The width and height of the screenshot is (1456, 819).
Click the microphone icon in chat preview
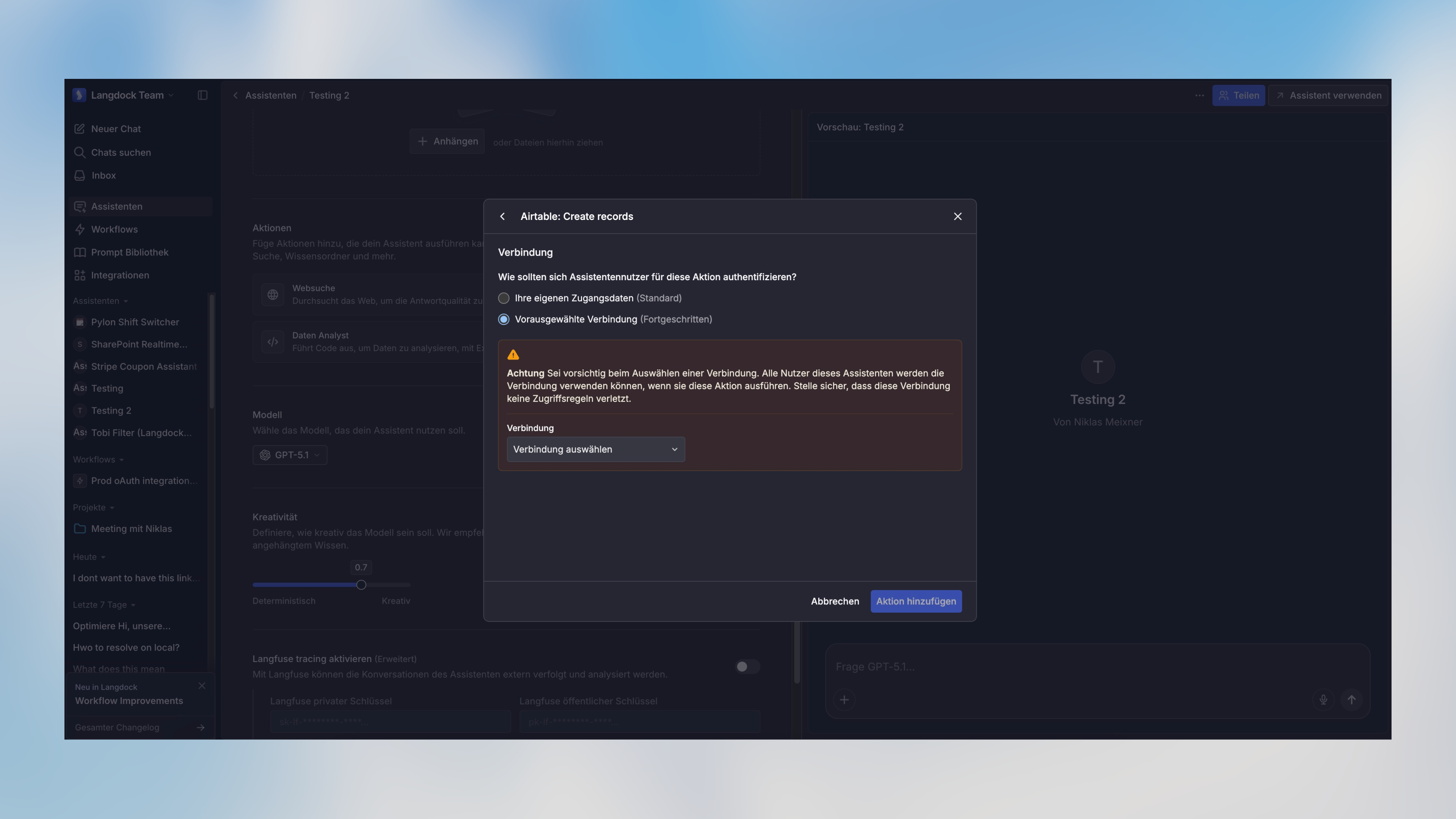click(x=1323, y=700)
